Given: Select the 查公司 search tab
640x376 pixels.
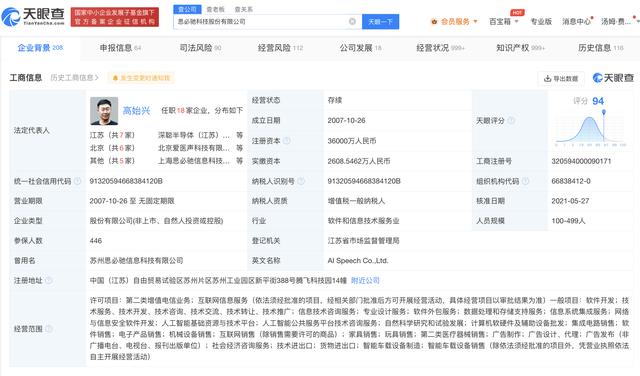Looking at the screenshot, I should [x=187, y=9].
